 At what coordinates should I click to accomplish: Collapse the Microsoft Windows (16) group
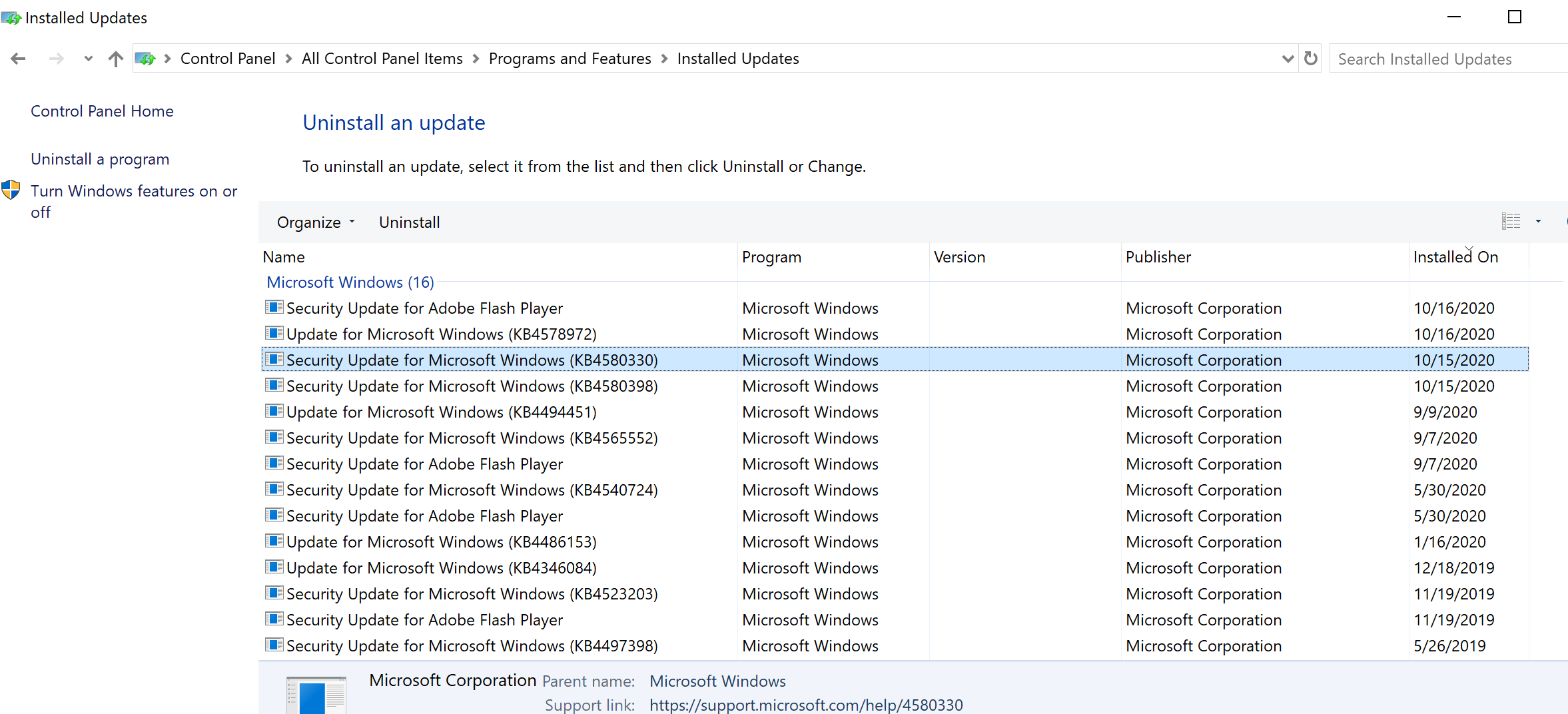coord(350,282)
